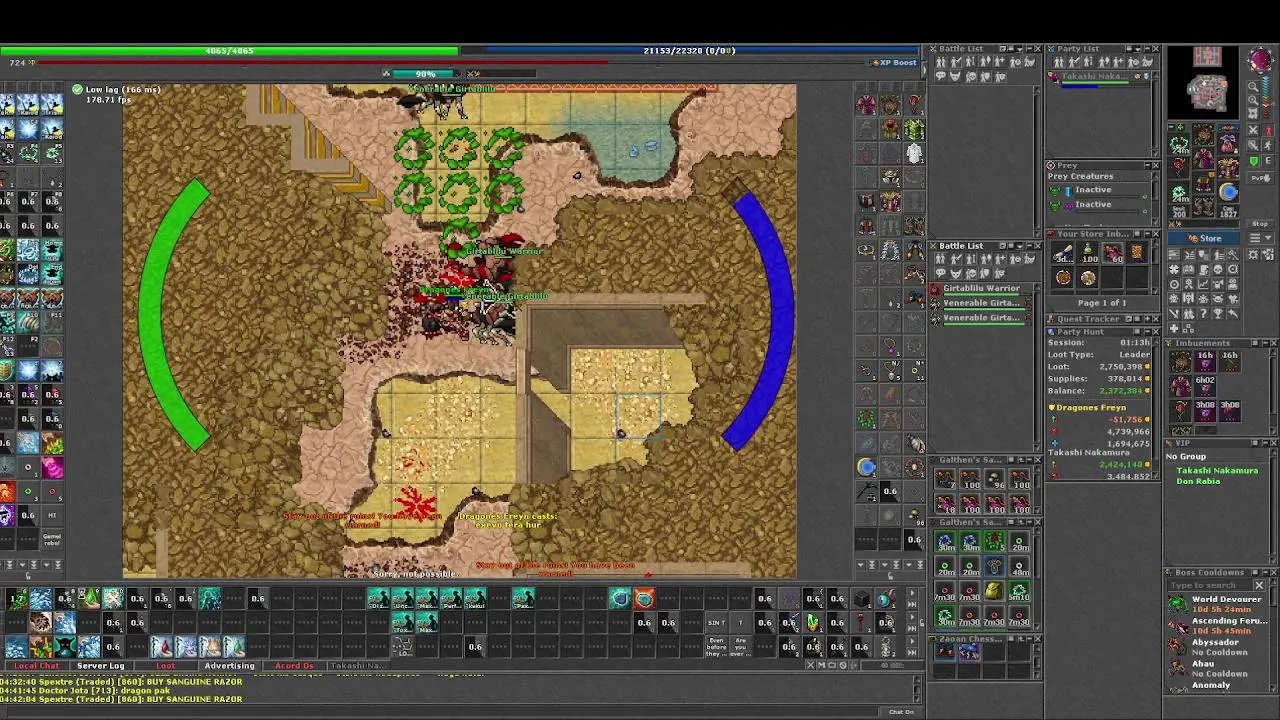Click the Stop button
Image resolution: width=1280 pixels, height=720 pixels.
1260,223
